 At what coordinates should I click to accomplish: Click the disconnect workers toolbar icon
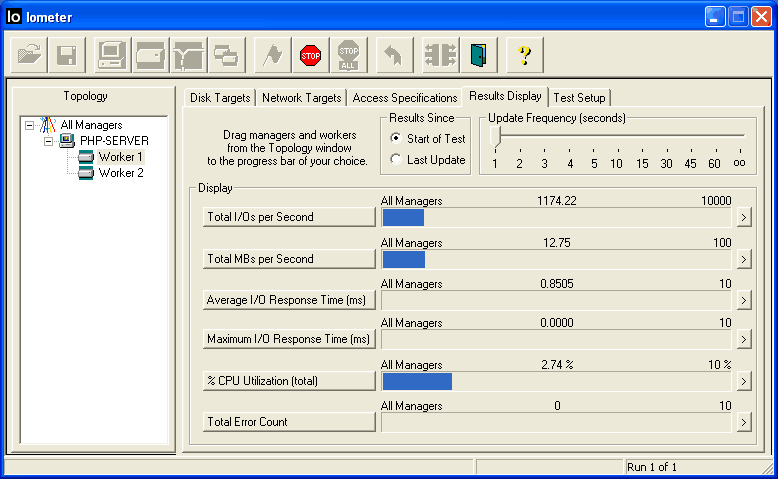(440, 55)
